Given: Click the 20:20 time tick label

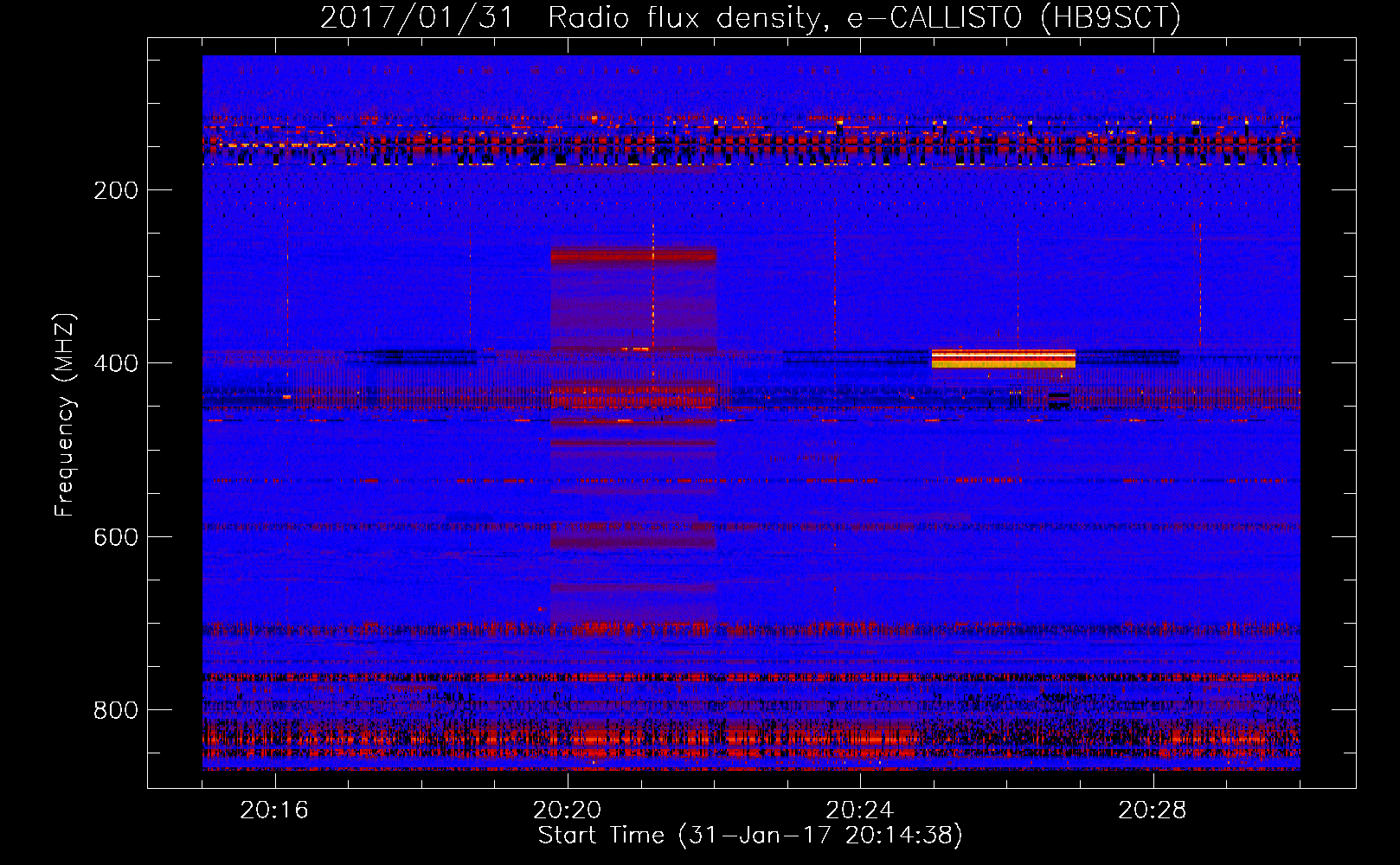Looking at the screenshot, I should click(567, 811).
